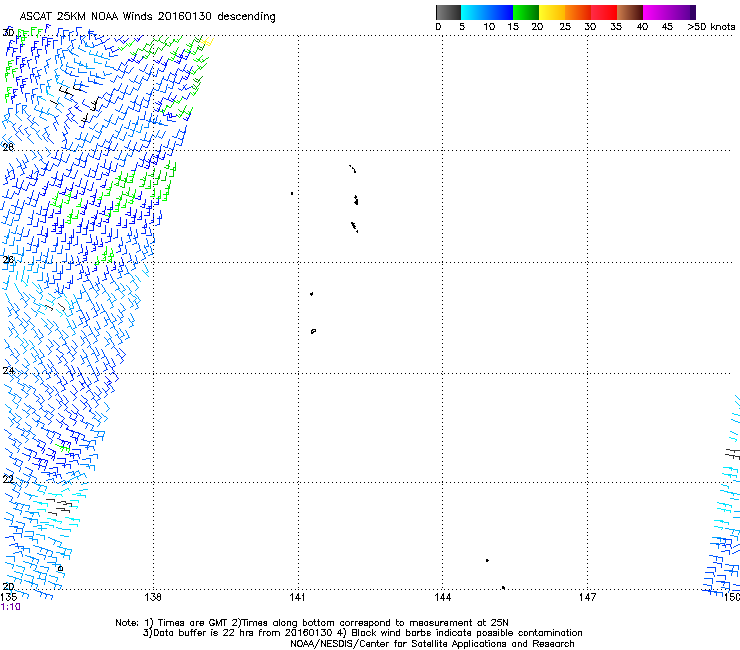The image size is (740, 650).
Task: Click the longitude label 138
Action: pyautogui.click(x=153, y=597)
